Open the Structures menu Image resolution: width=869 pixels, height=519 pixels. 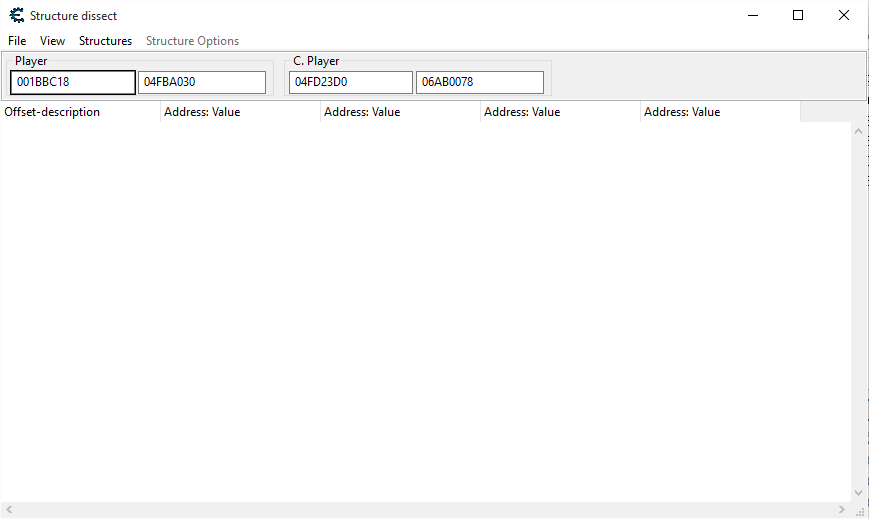pos(105,41)
